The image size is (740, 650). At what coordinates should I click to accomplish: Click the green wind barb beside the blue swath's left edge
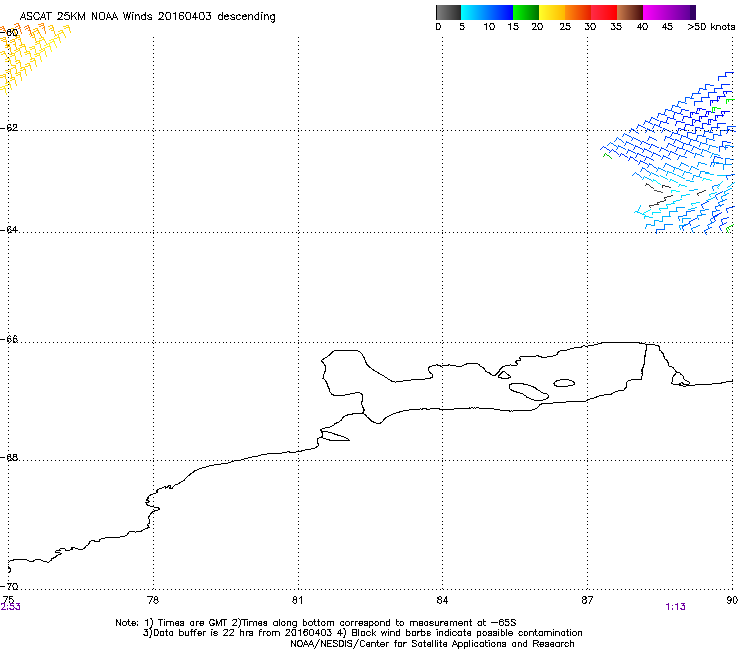pyautogui.click(x=607, y=155)
